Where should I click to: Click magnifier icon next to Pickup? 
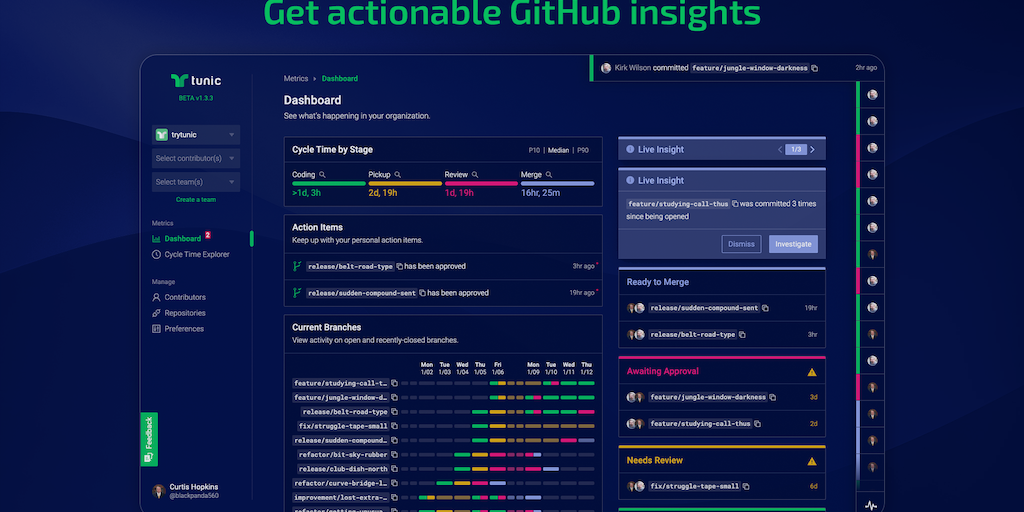point(398,175)
